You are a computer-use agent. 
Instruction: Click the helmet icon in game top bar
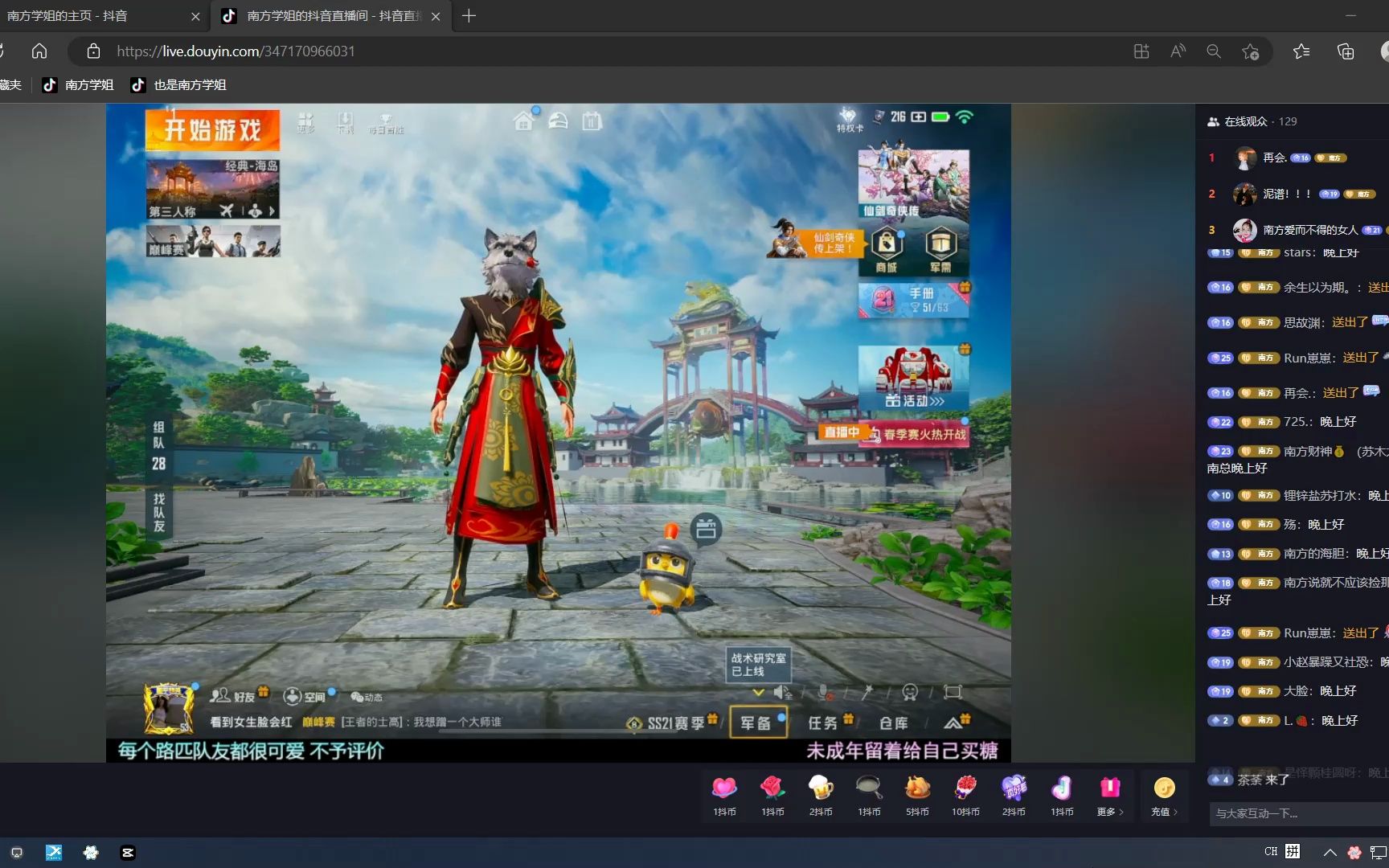tap(558, 121)
